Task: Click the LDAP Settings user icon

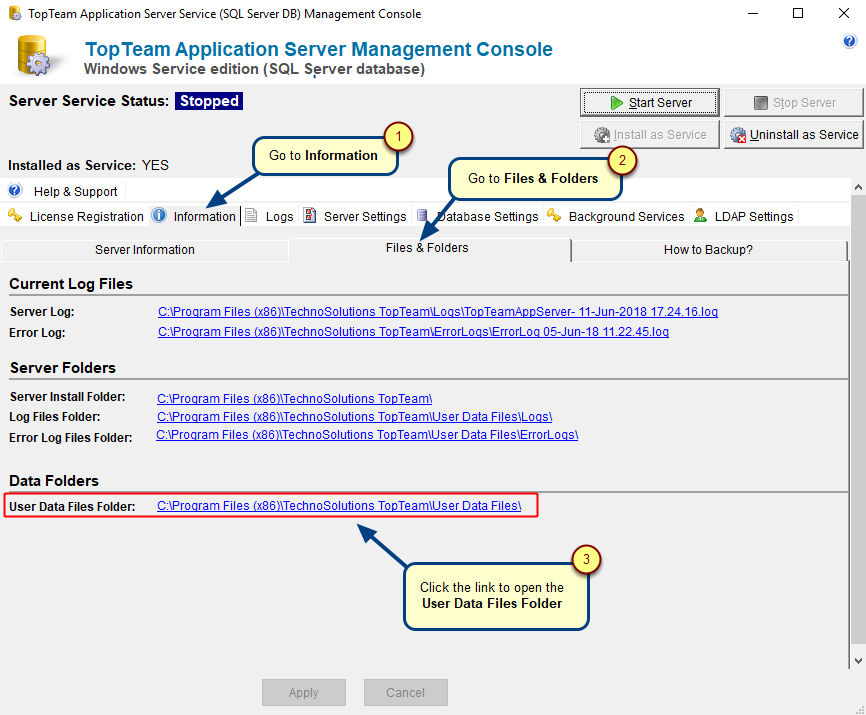Action: pyautogui.click(x=700, y=215)
